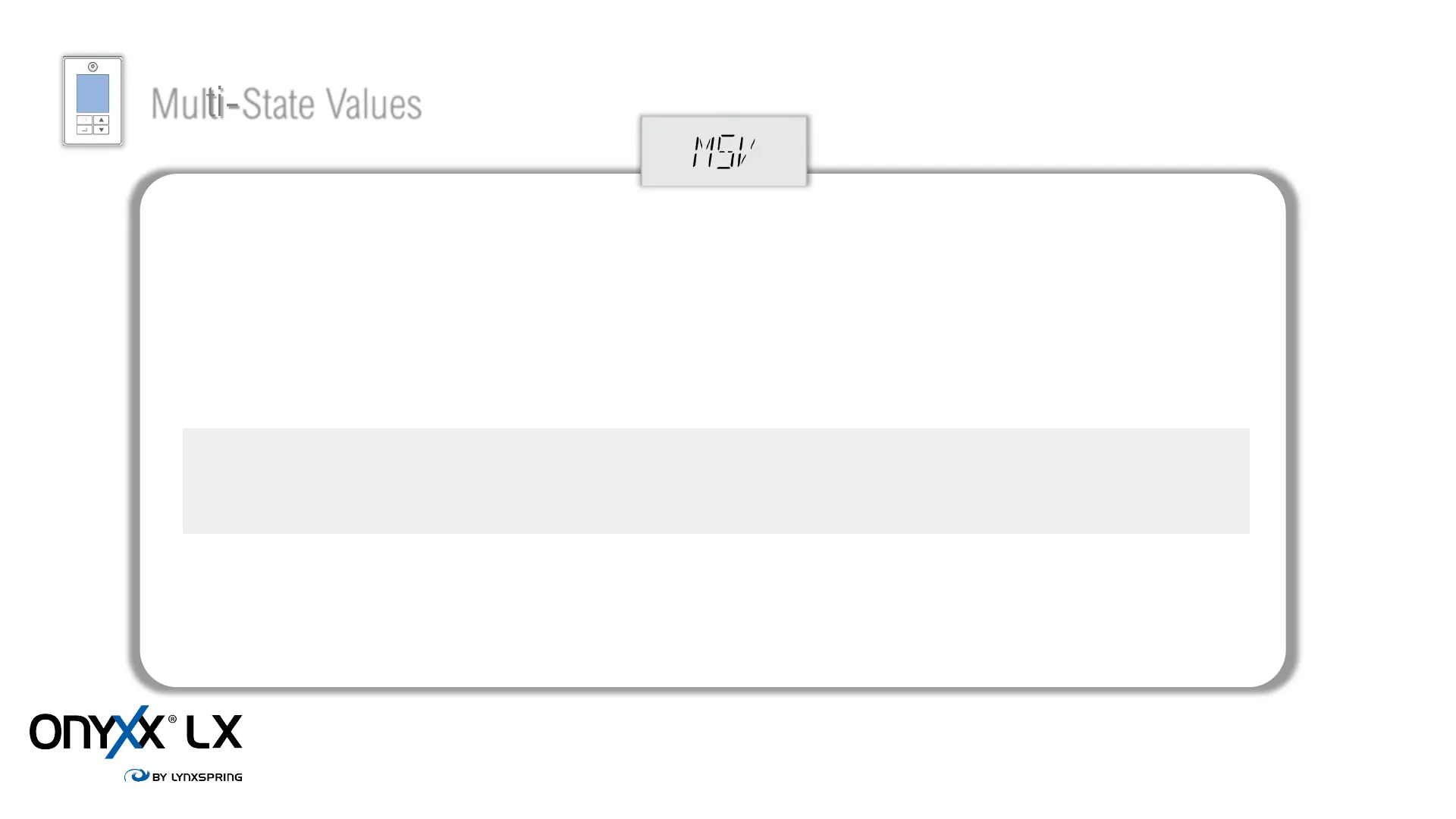Screen dimensions: 1456x819
Task: Click the white area below the gray band
Action: coord(713,610)
